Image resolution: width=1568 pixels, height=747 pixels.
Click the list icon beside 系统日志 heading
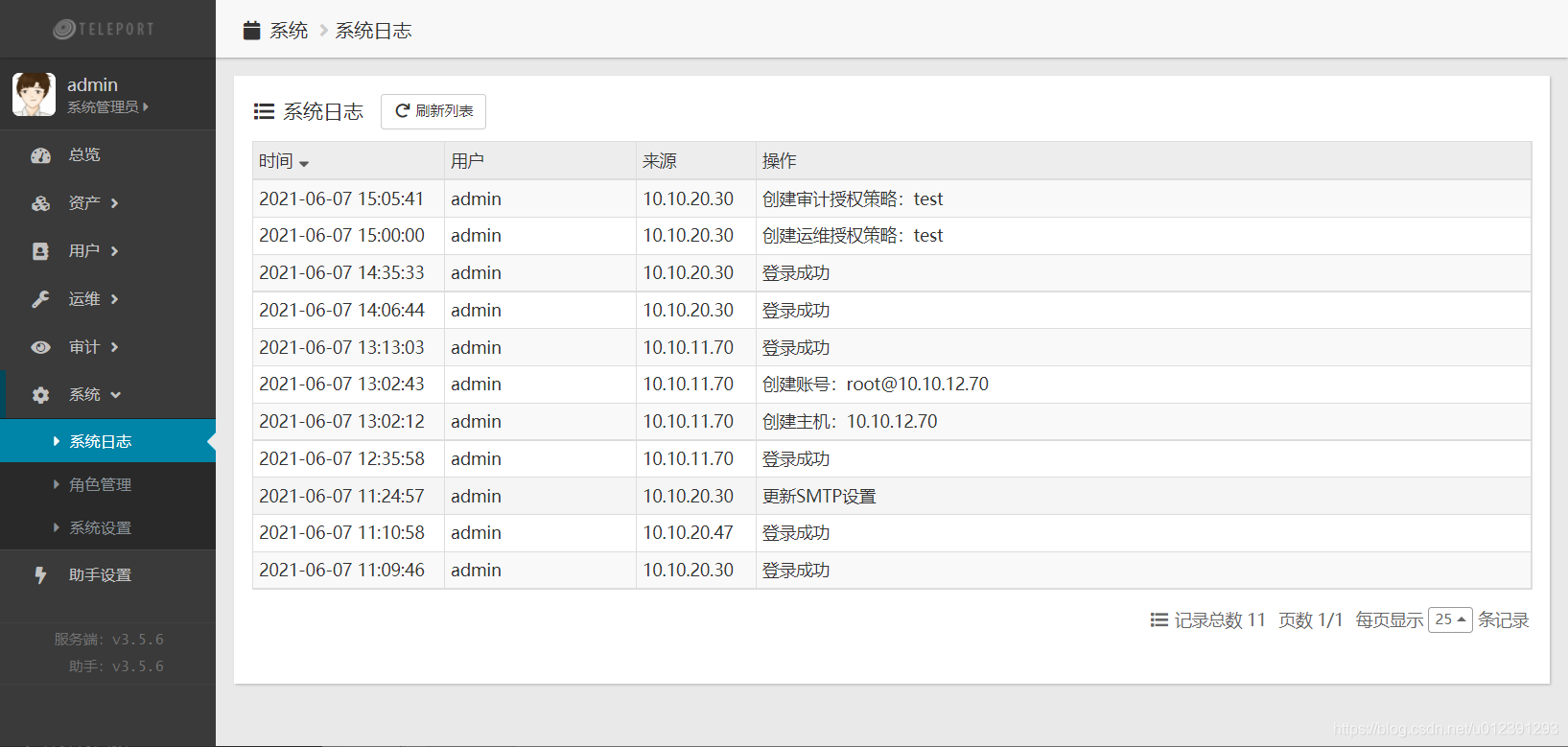pos(264,112)
